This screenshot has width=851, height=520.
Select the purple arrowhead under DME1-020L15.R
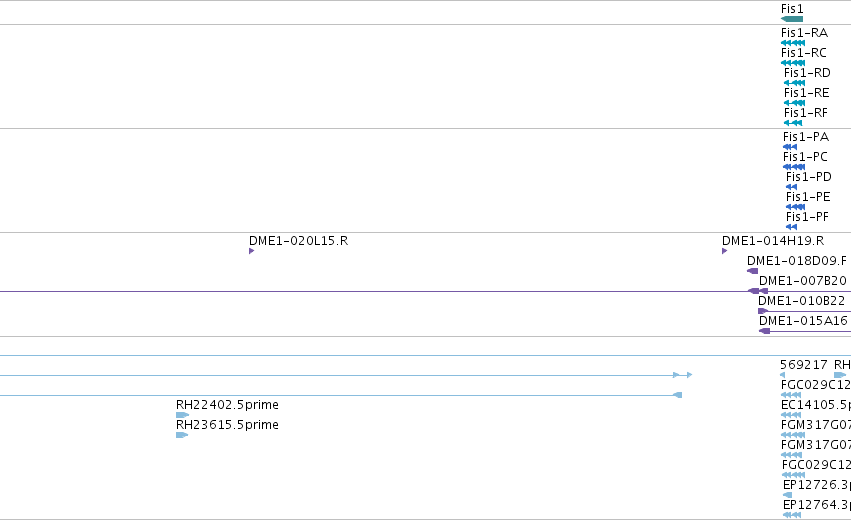click(x=251, y=251)
